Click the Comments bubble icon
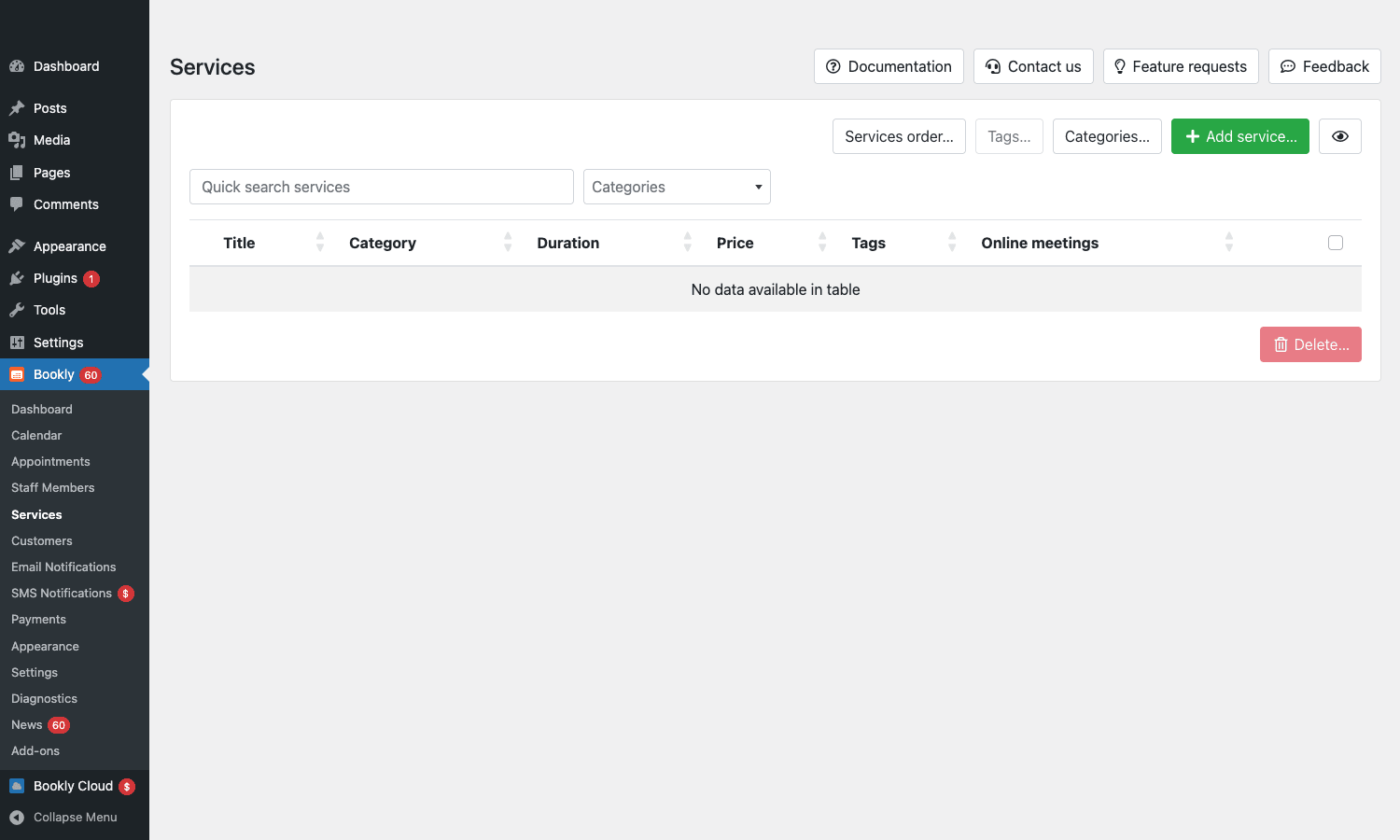Image resolution: width=1400 pixels, height=840 pixels. 17,204
